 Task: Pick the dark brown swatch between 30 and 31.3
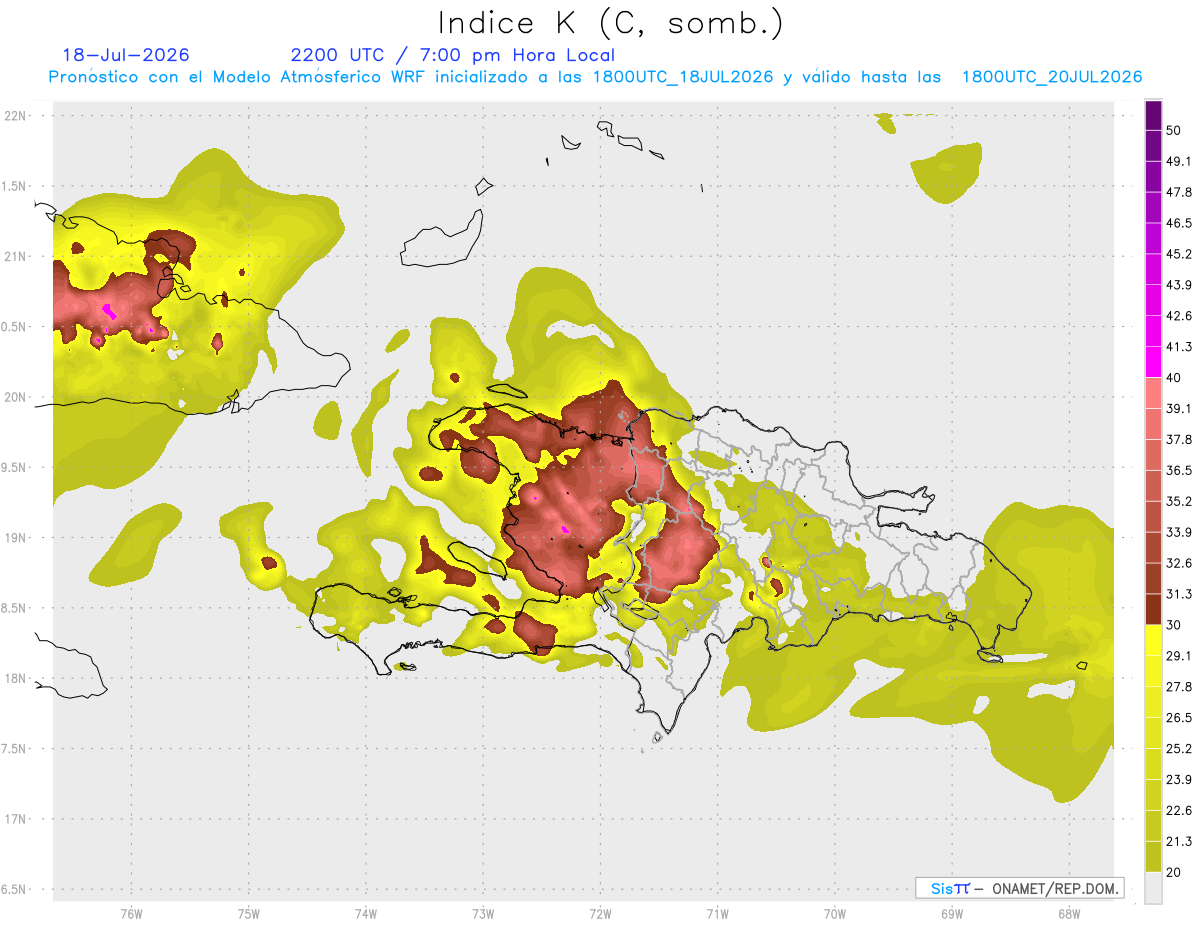click(1153, 609)
